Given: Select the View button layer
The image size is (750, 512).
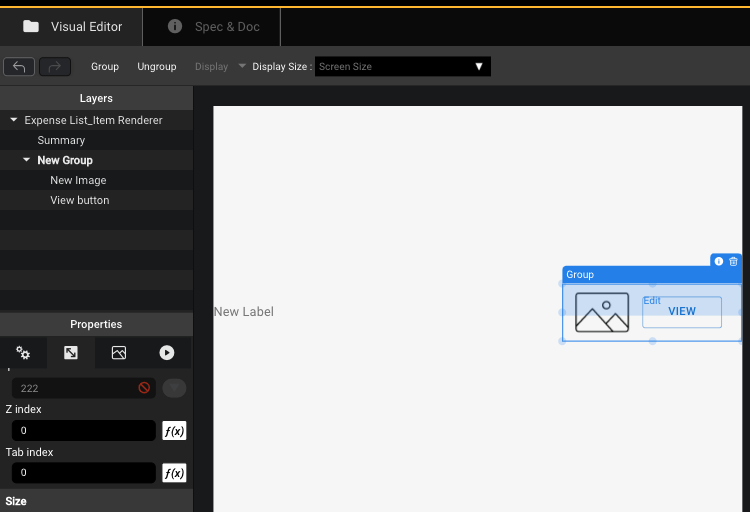Looking at the screenshot, I should tap(80, 200).
